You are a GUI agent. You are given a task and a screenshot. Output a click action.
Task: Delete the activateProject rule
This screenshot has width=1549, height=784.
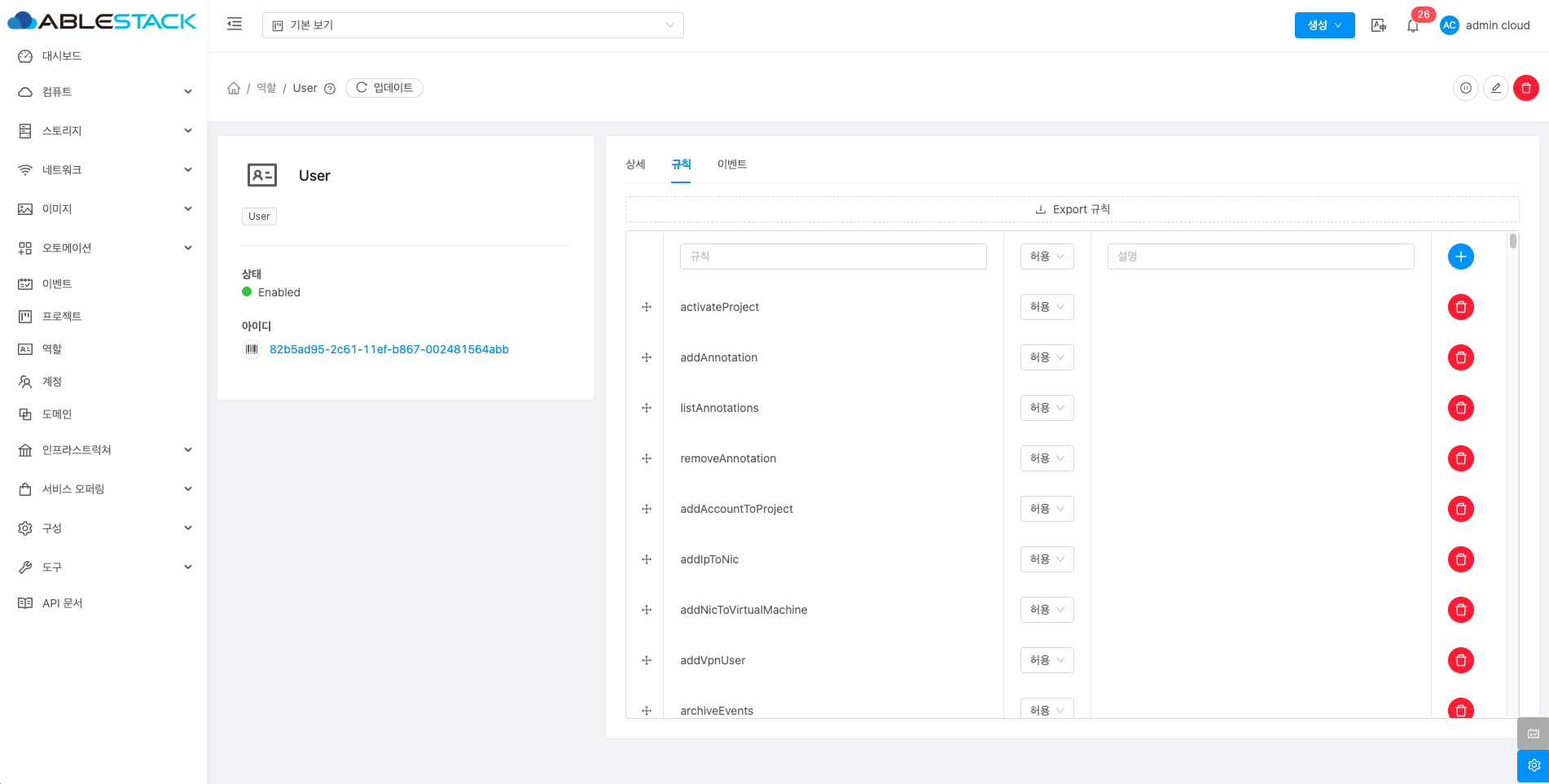(1460, 307)
